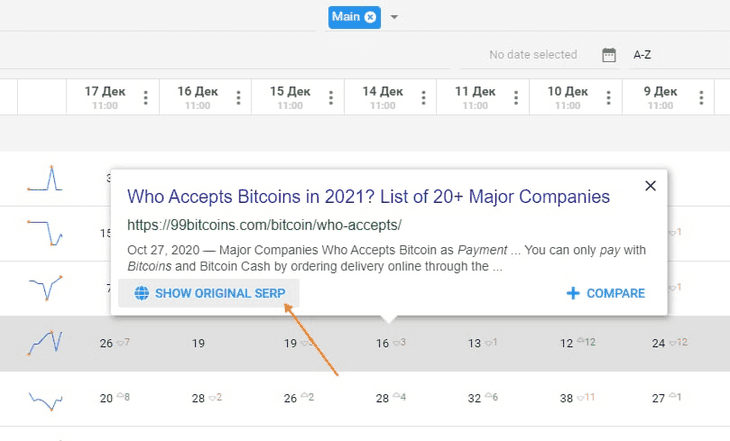The width and height of the screenshot is (730, 441).
Task: Open options menu for 15 Дек column
Action: click(331, 98)
